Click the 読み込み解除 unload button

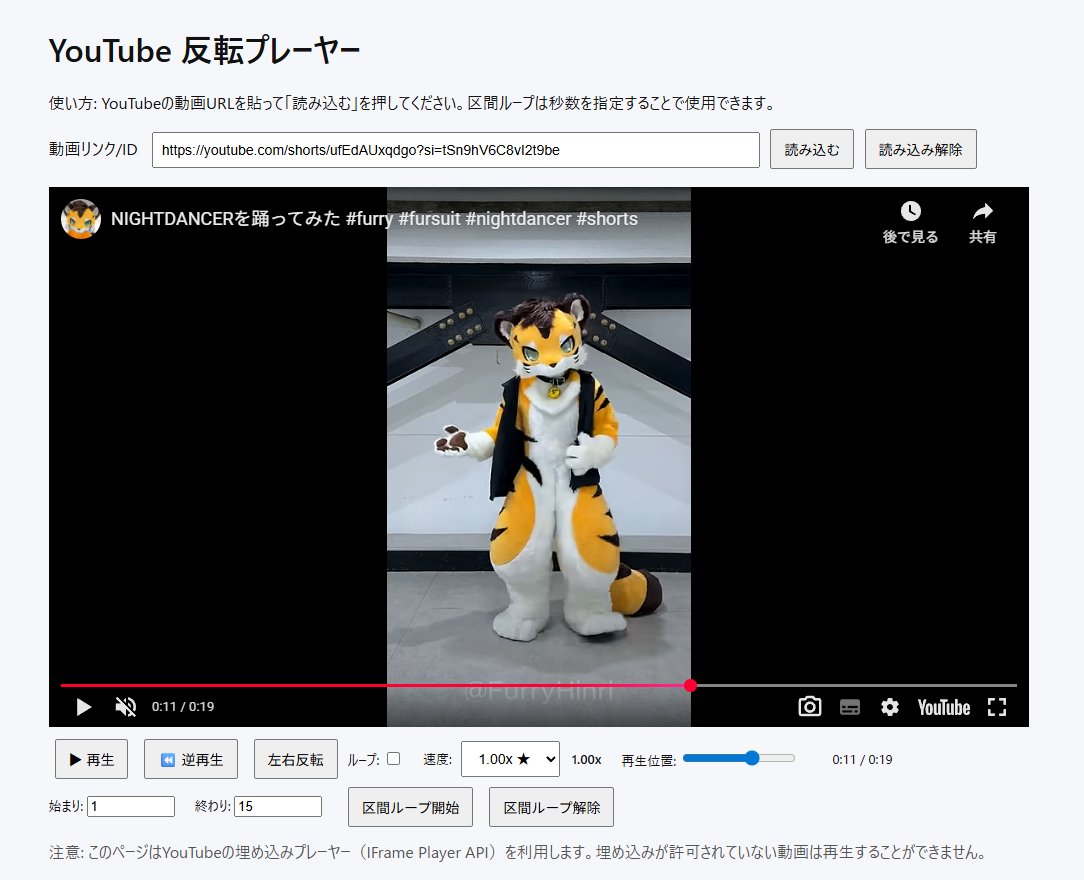[x=920, y=149]
